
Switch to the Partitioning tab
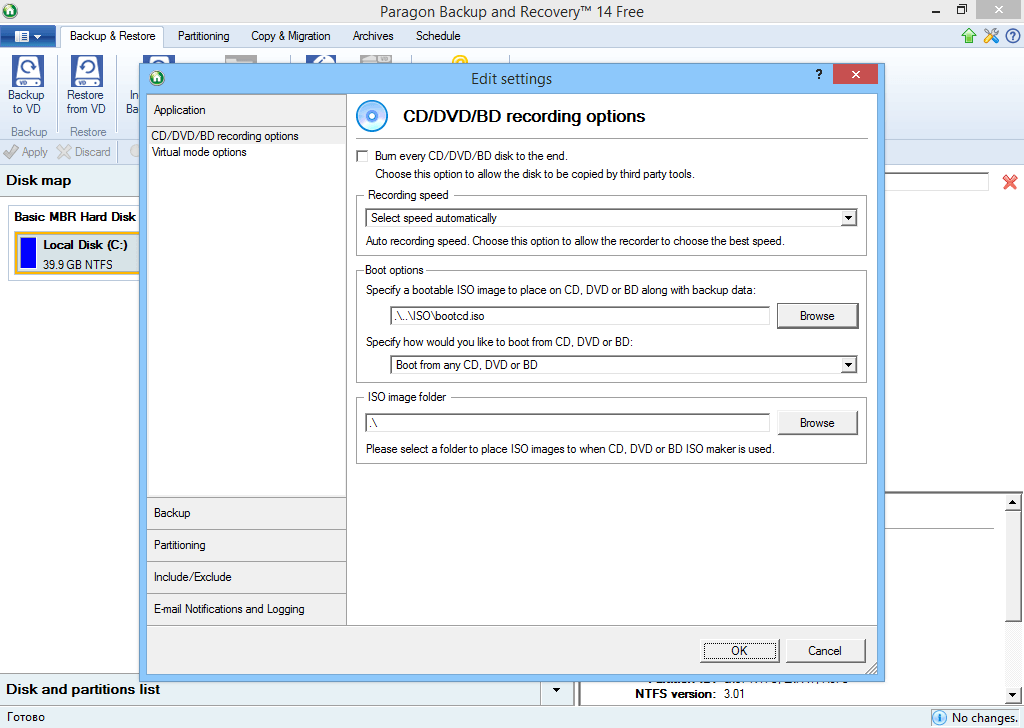coord(203,35)
